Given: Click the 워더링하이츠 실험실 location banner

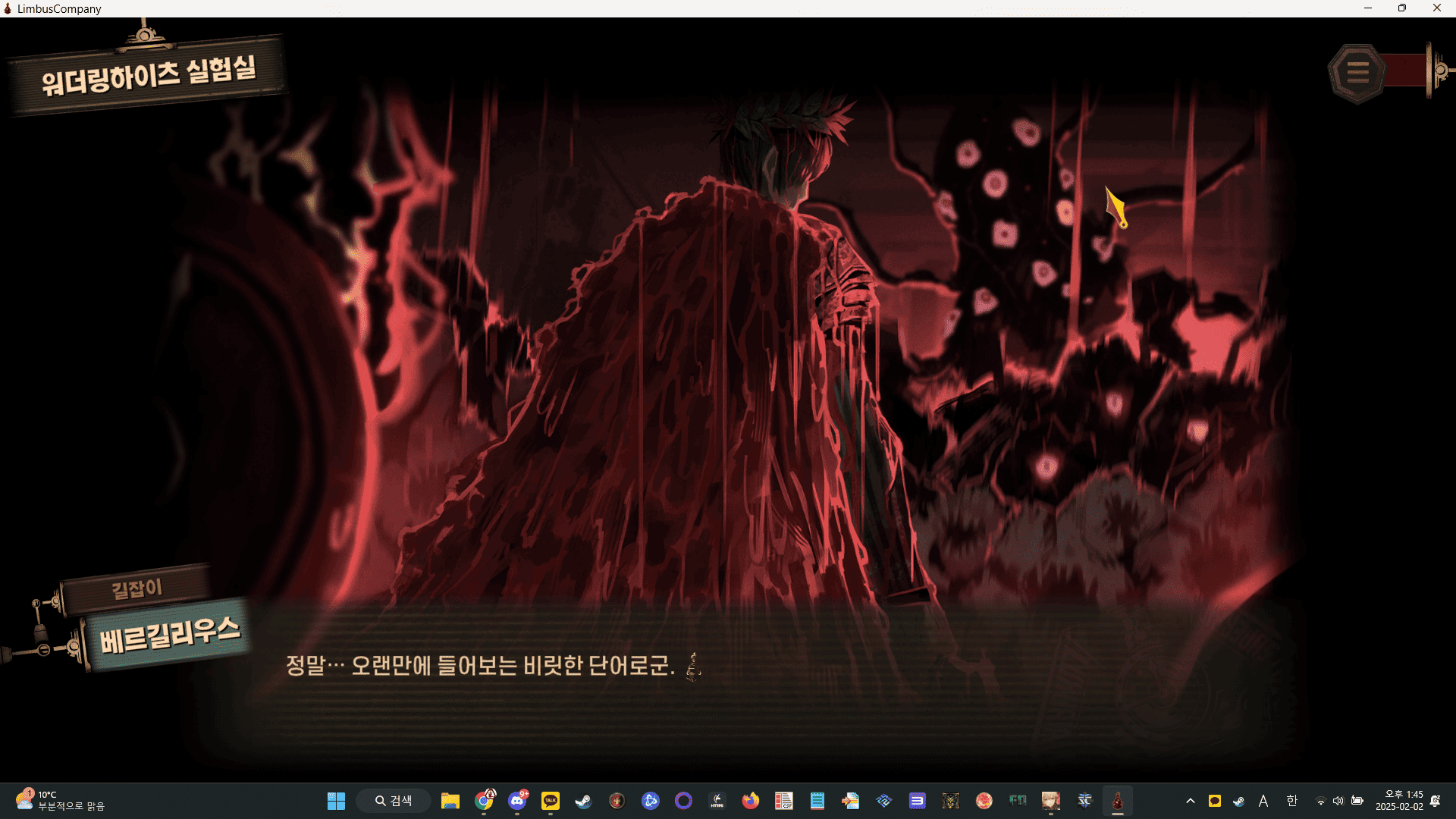Looking at the screenshot, I should coord(148,74).
